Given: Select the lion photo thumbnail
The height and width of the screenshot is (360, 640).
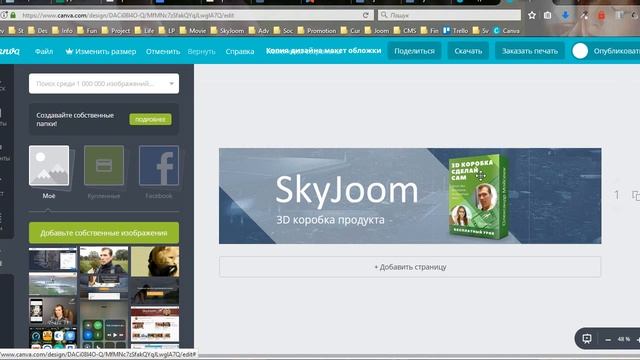Looking at the screenshot, I should (x=155, y=261).
